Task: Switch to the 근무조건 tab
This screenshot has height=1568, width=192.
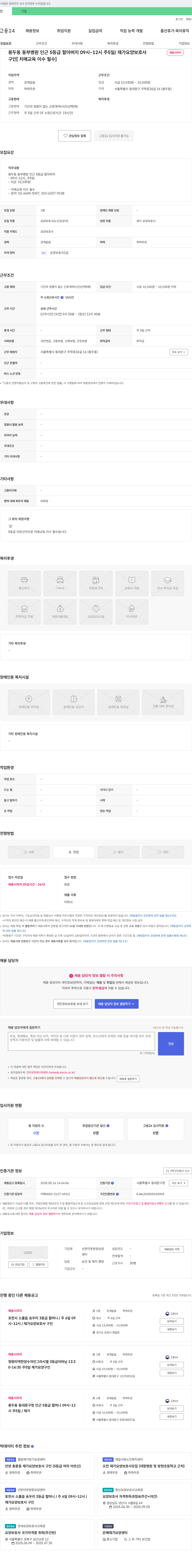Action: point(41,44)
